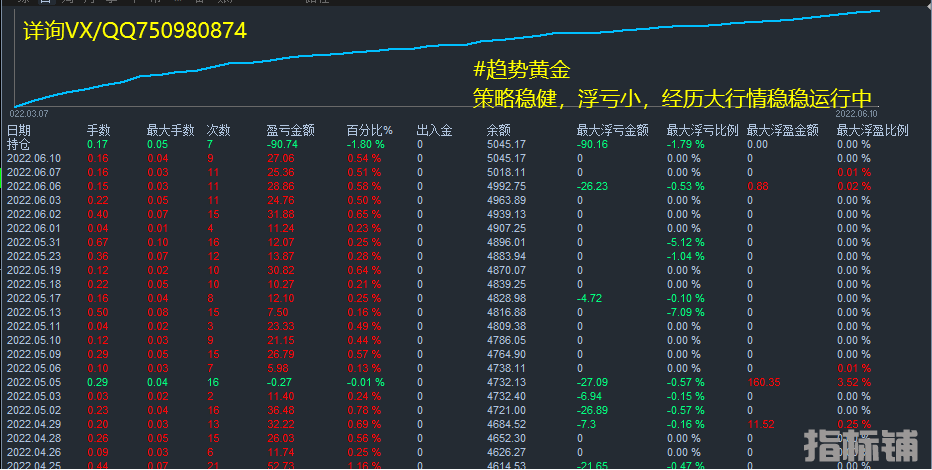This screenshot has width=932, height=470.
Task: Select the 2022.06.10 date row
Action: click(34, 158)
